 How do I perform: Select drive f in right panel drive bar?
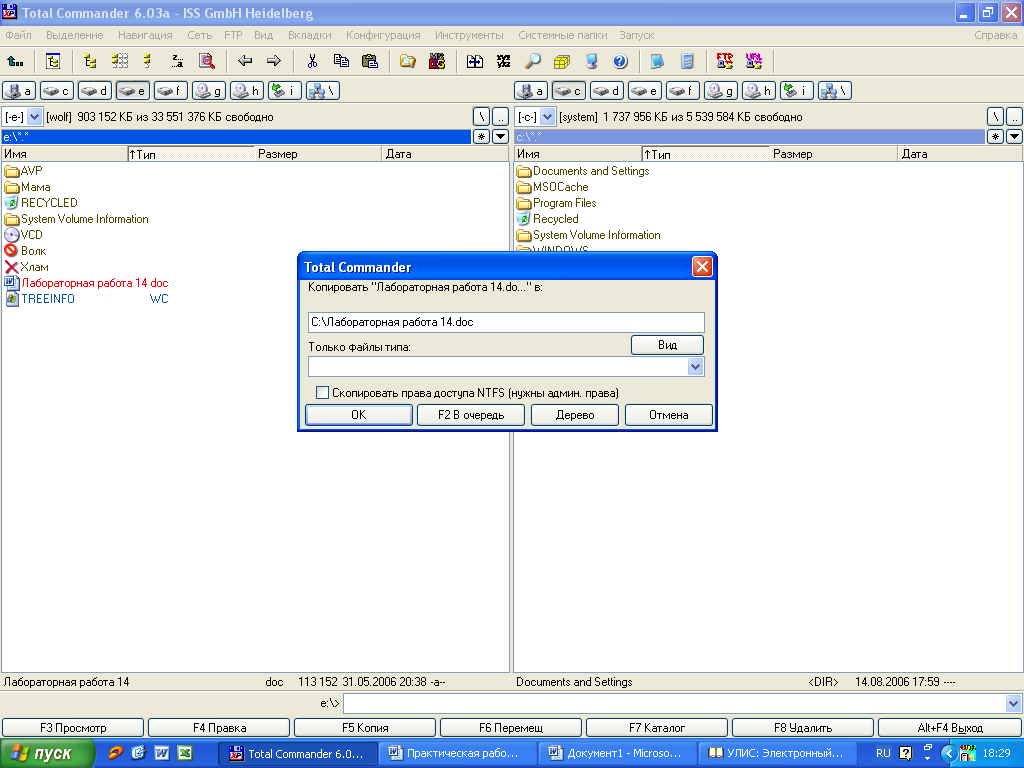point(682,91)
